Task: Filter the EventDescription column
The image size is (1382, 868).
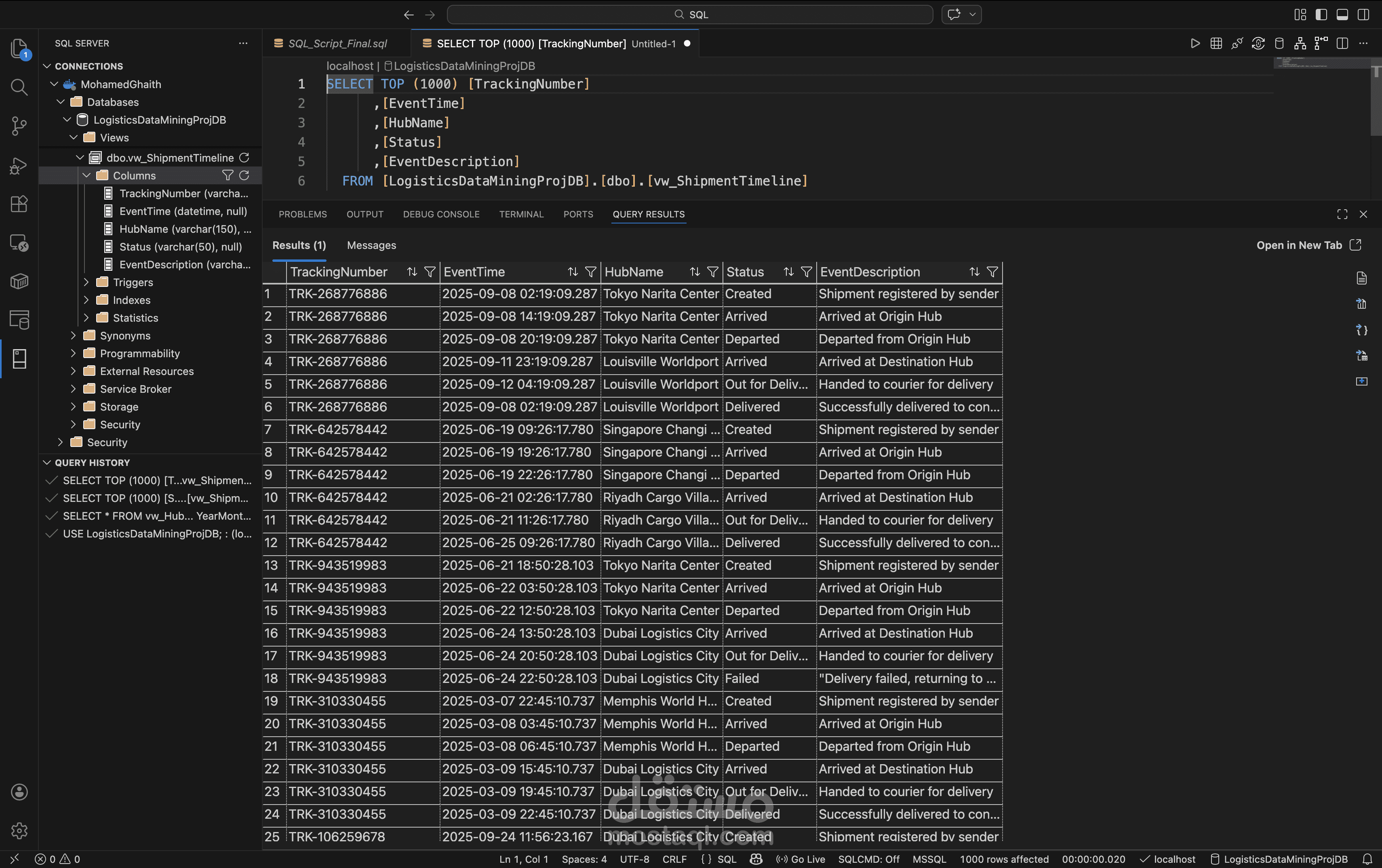Action: pos(992,272)
